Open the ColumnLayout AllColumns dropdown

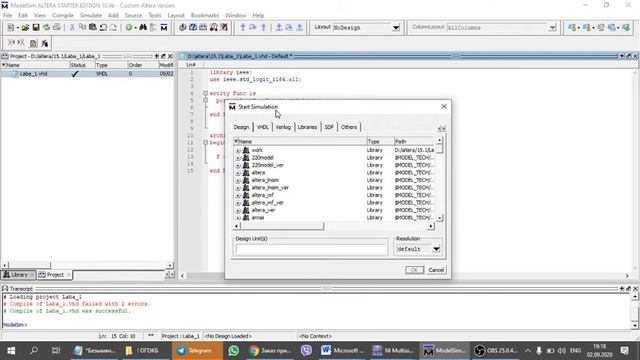(552, 28)
